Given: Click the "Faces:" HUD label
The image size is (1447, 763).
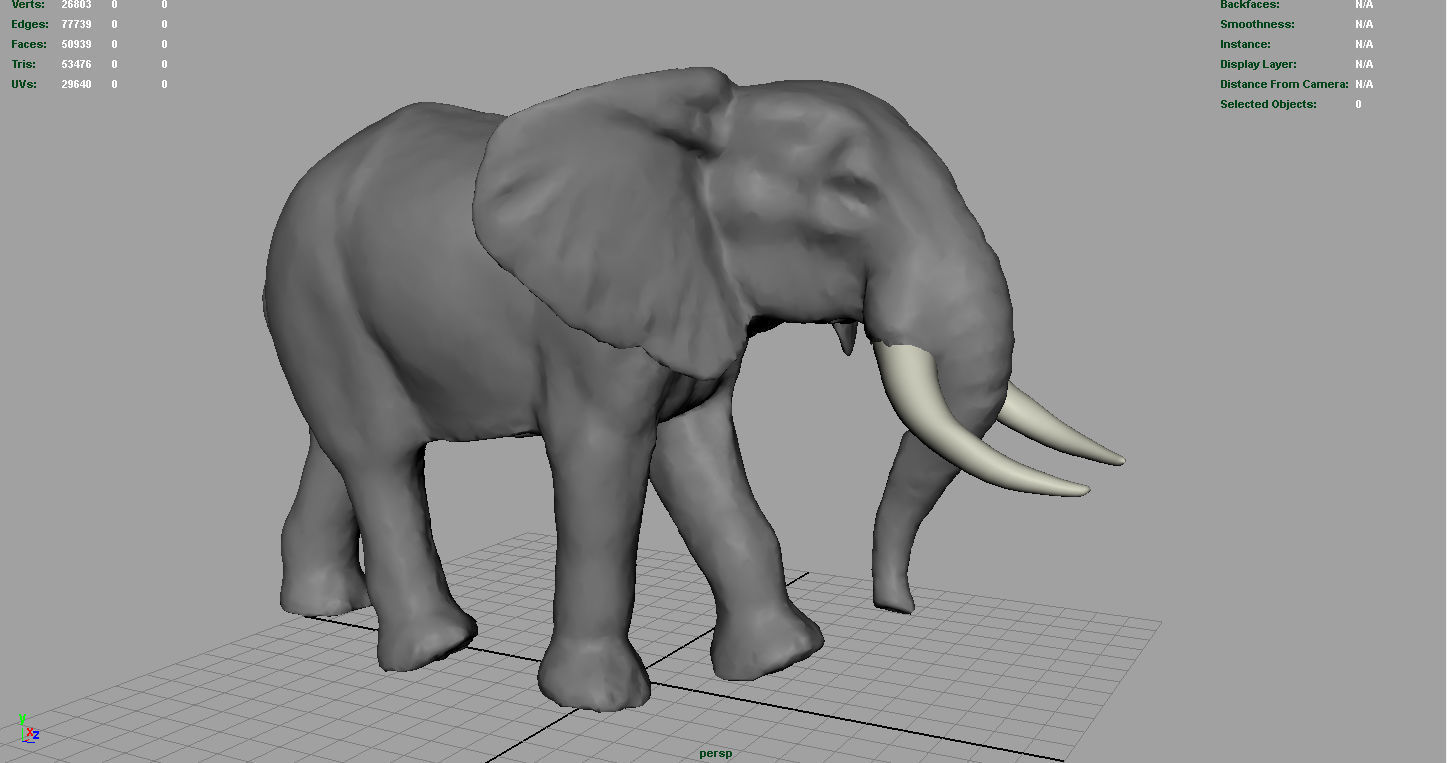Looking at the screenshot, I should click(28, 44).
